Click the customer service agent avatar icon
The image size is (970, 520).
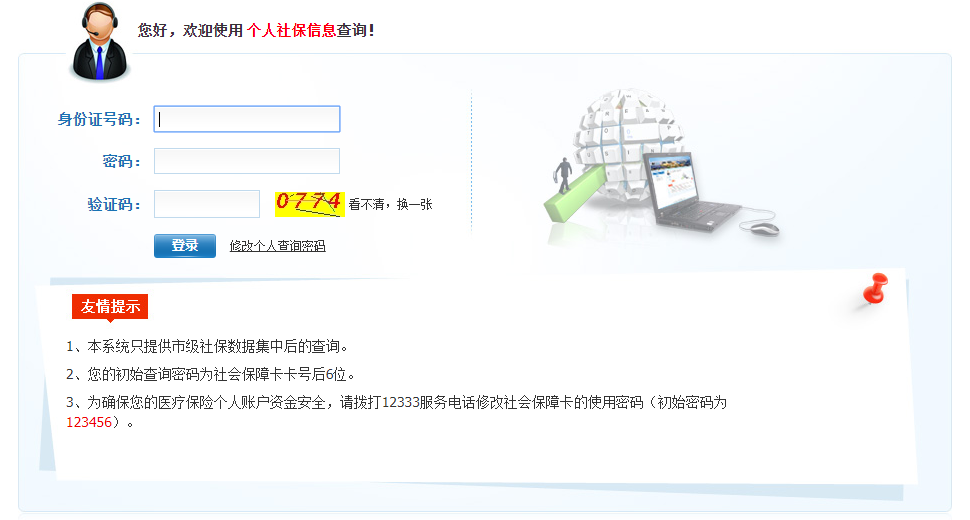pyautogui.click(x=100, y=42)
